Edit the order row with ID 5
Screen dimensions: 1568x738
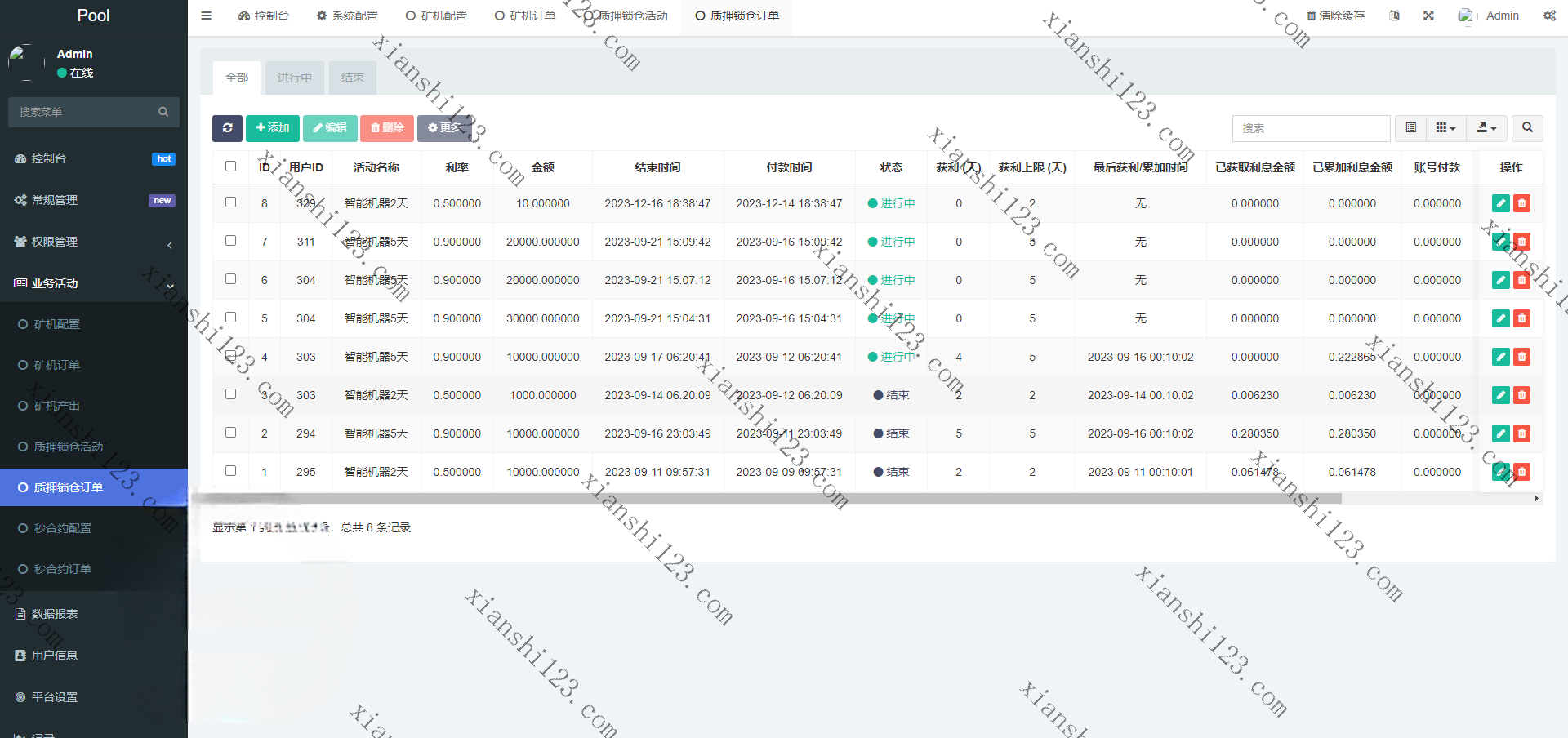1501,318
